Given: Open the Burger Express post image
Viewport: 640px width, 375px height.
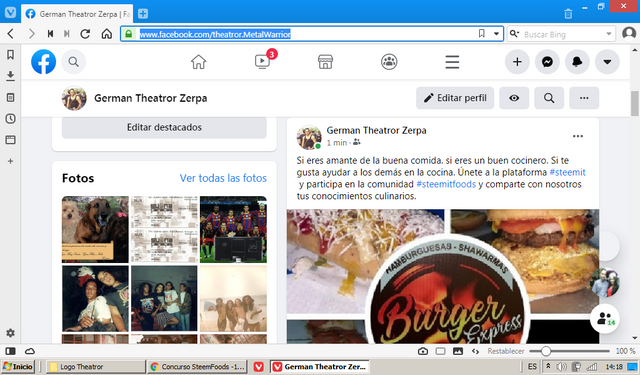Looking at the screenshot, I should (x=443, y=276).
